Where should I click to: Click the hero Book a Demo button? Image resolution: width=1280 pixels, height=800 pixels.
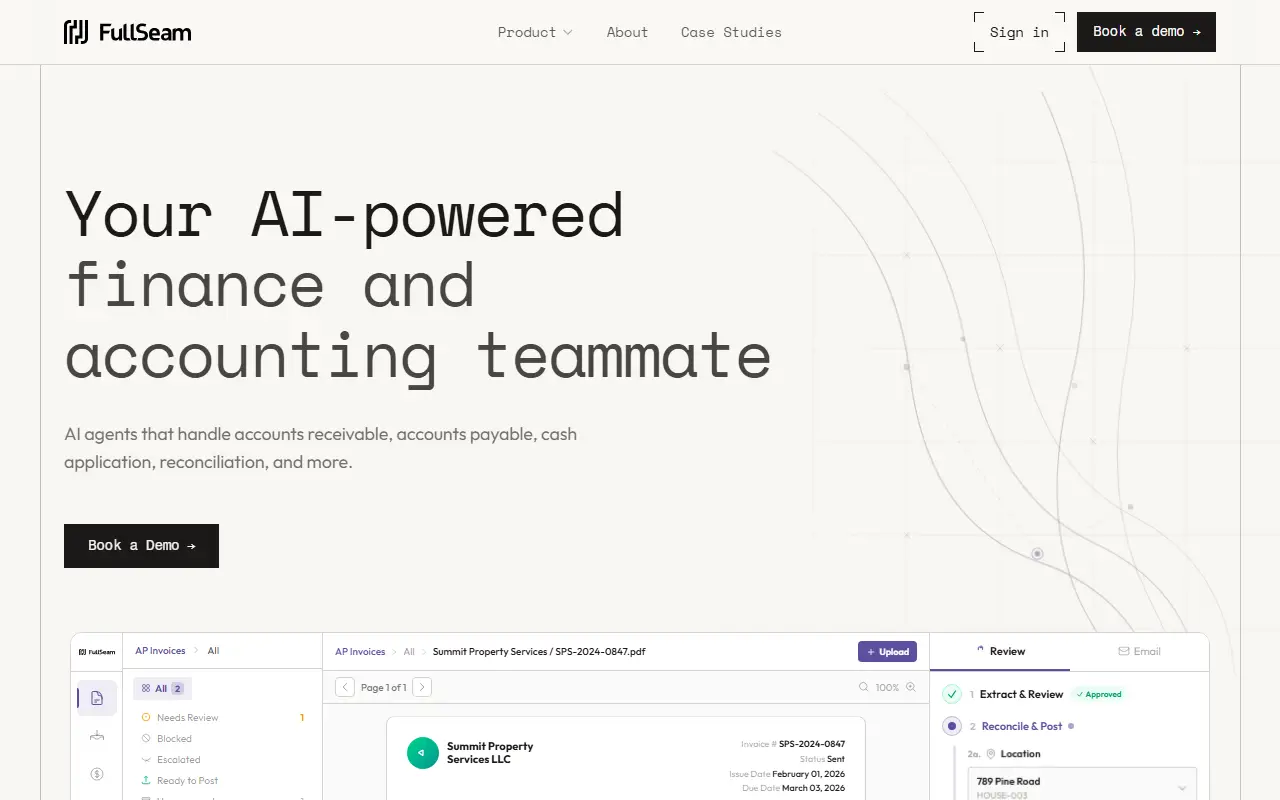[141, 546]
